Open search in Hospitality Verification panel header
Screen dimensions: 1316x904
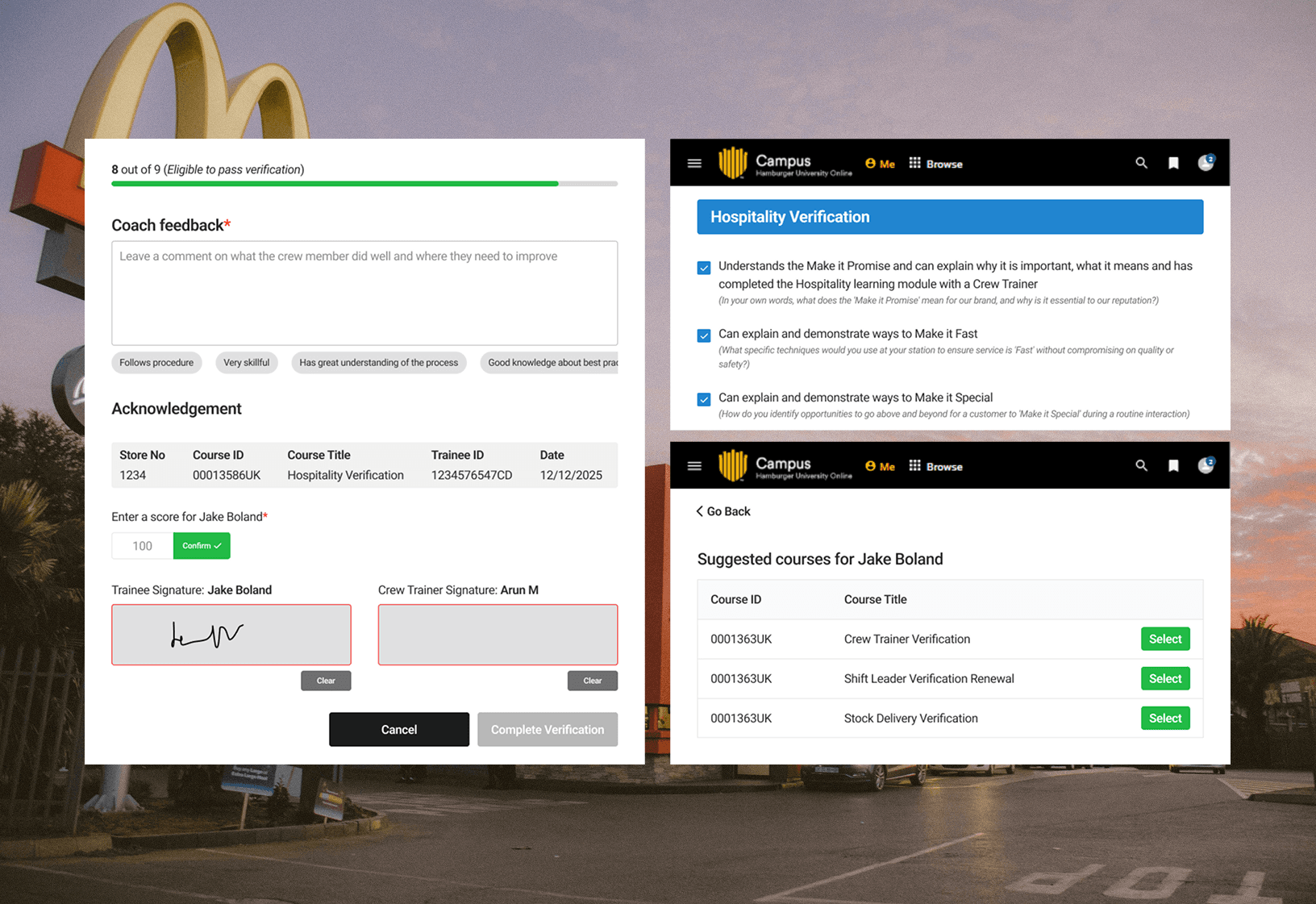(x=1141, y=163)
